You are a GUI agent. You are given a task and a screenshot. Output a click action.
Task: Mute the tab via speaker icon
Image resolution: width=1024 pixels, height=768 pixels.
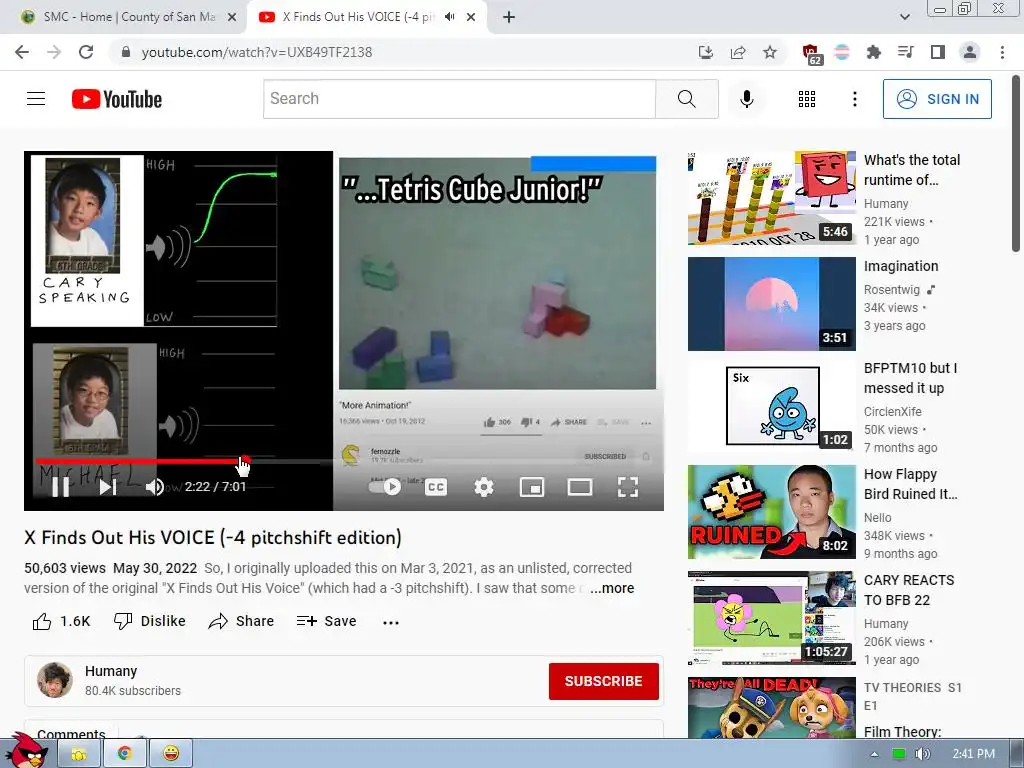coord(449,17)
